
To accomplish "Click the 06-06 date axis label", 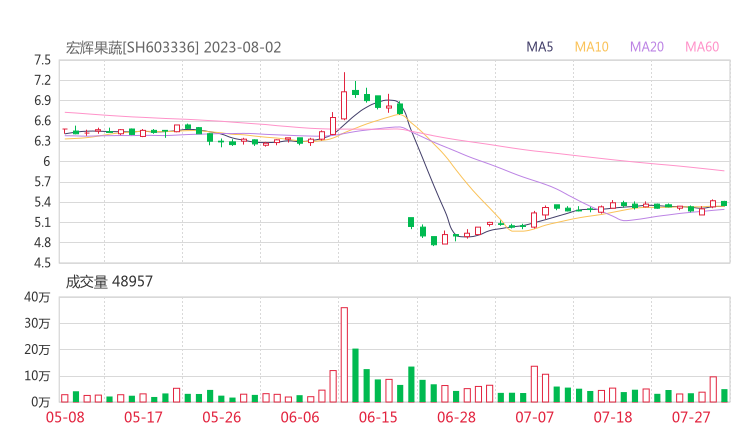I will [x=300, y=417].
